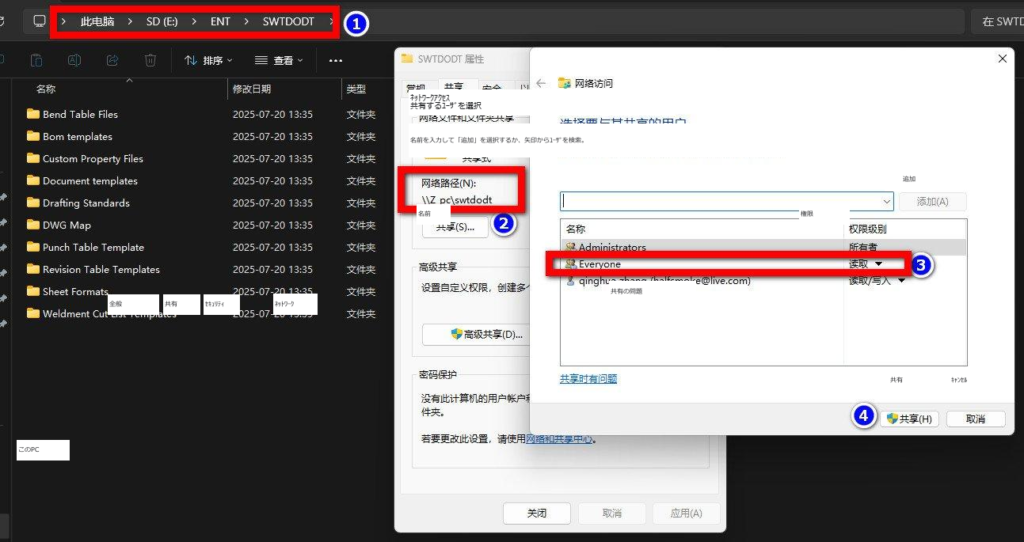
Task: Sort by the 类型 column header
Action: click(356, 89)
